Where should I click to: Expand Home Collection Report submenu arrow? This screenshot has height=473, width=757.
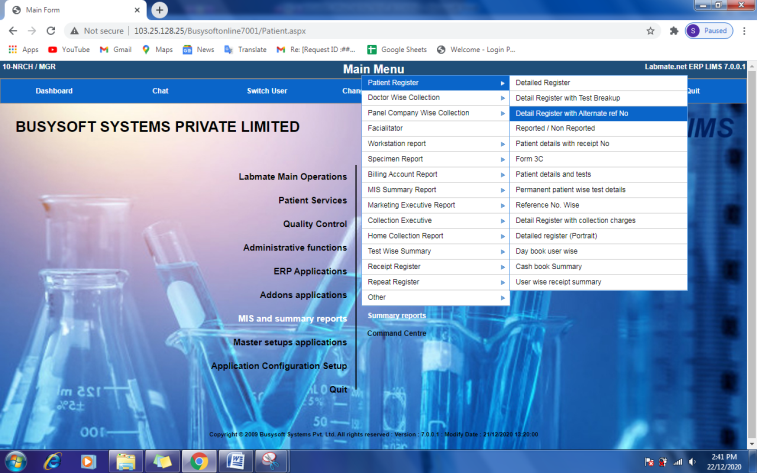(x=503, y=236)
